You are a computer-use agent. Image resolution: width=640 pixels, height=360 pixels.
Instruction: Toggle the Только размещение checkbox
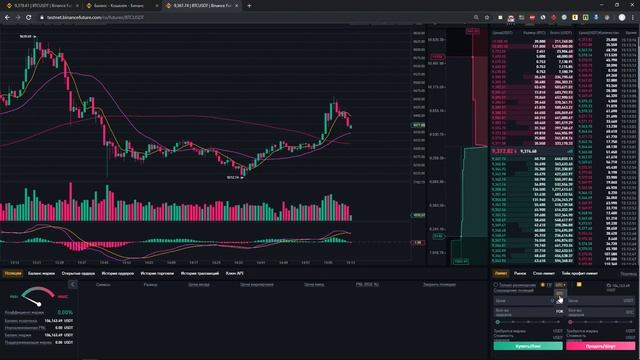(496, 285)
